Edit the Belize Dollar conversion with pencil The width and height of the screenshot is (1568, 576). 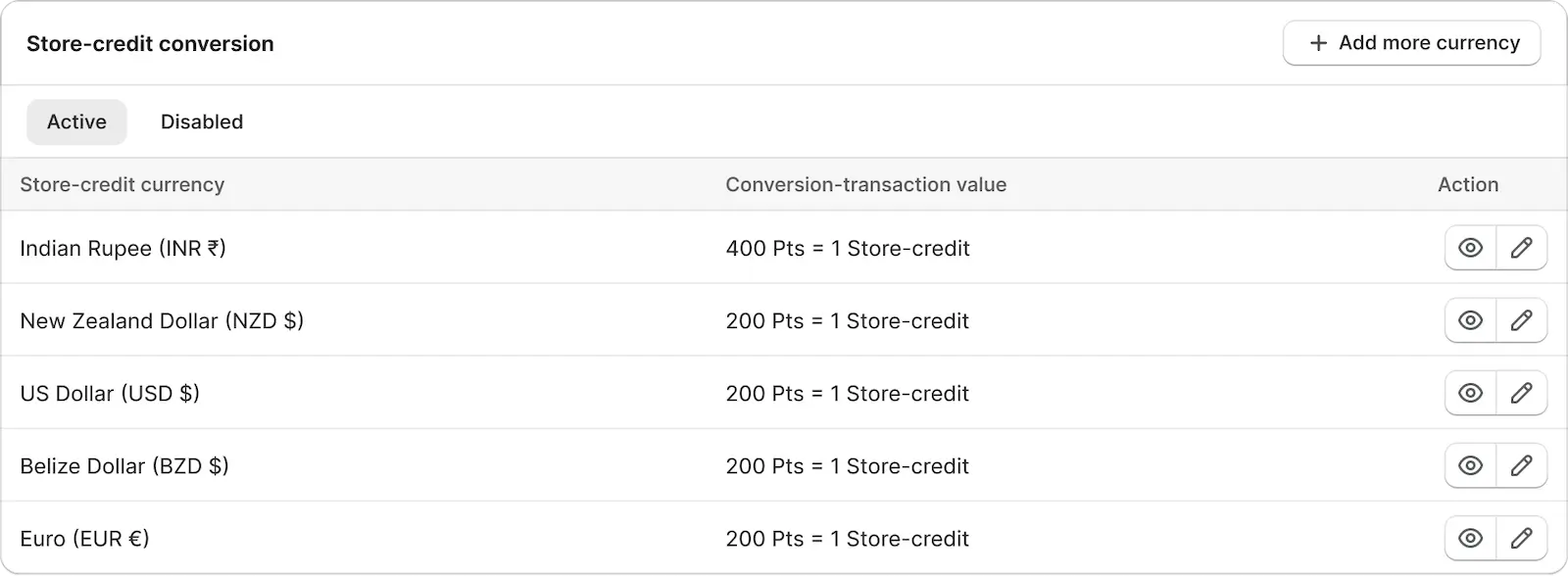click(x=1521, y=465)
